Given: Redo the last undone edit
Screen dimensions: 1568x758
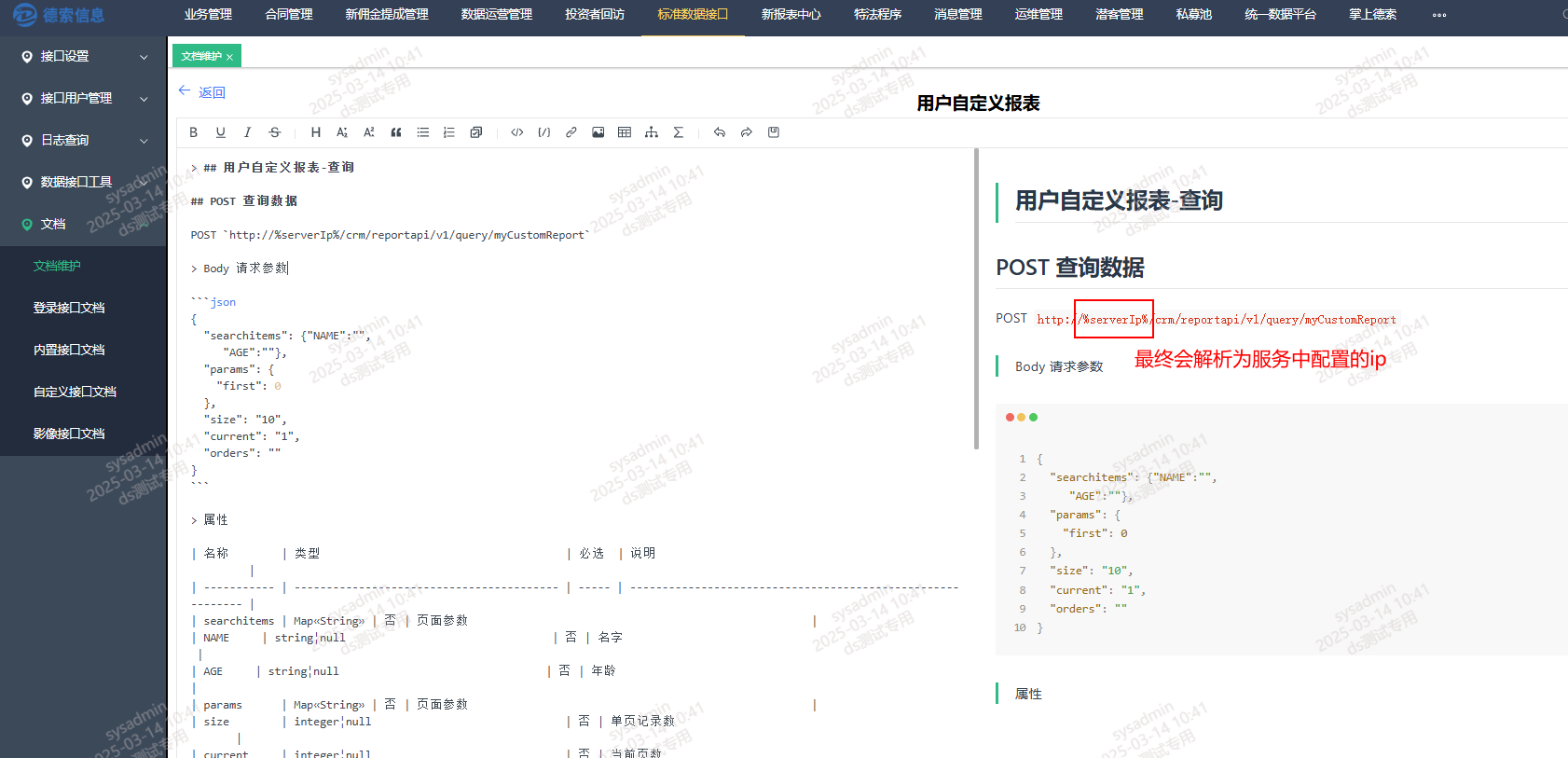Looking at the screenshot, I should pyautogui.click(x=747, y=132).
